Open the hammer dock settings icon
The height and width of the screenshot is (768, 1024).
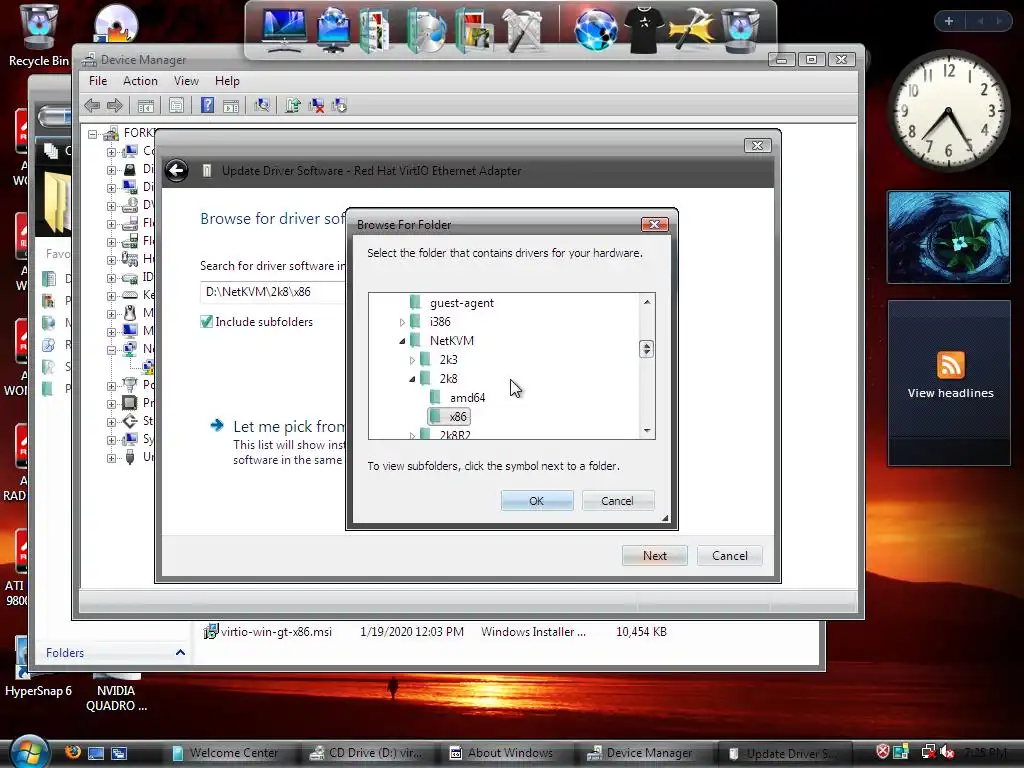coord(692,29)
